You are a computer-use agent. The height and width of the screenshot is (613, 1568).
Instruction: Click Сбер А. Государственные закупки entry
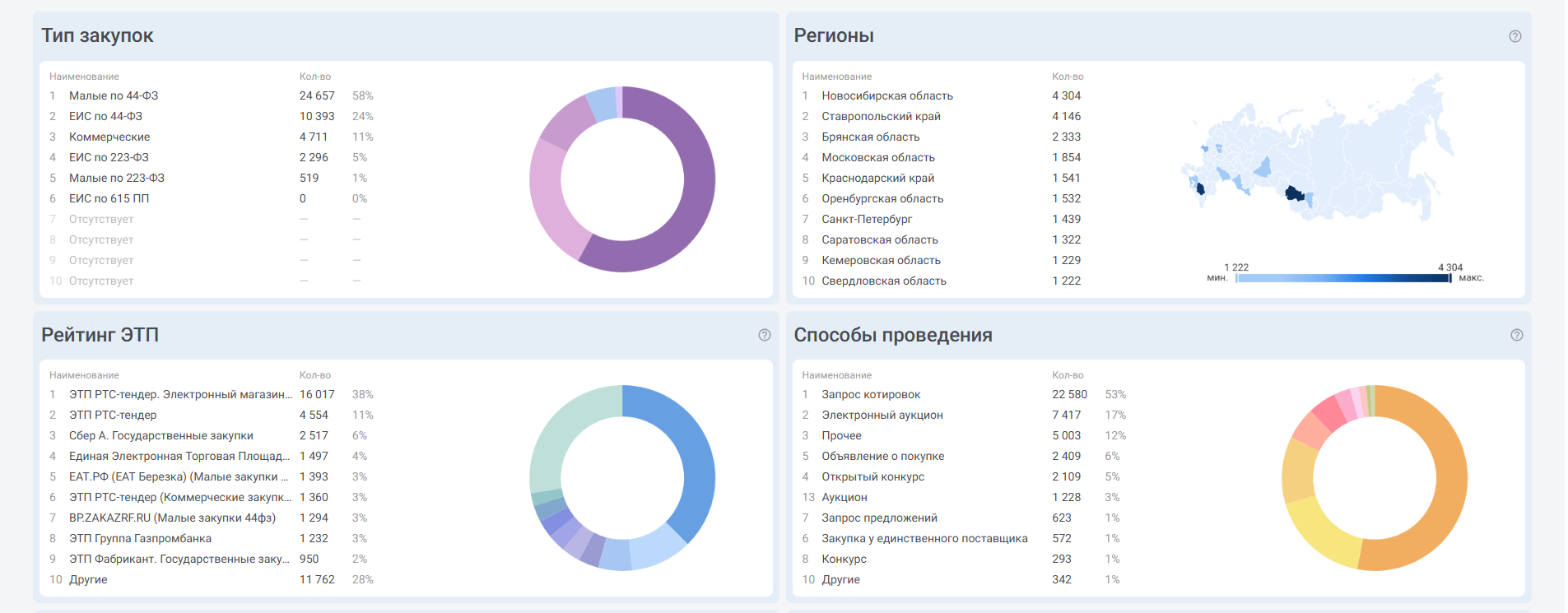(x=161, y=435)
